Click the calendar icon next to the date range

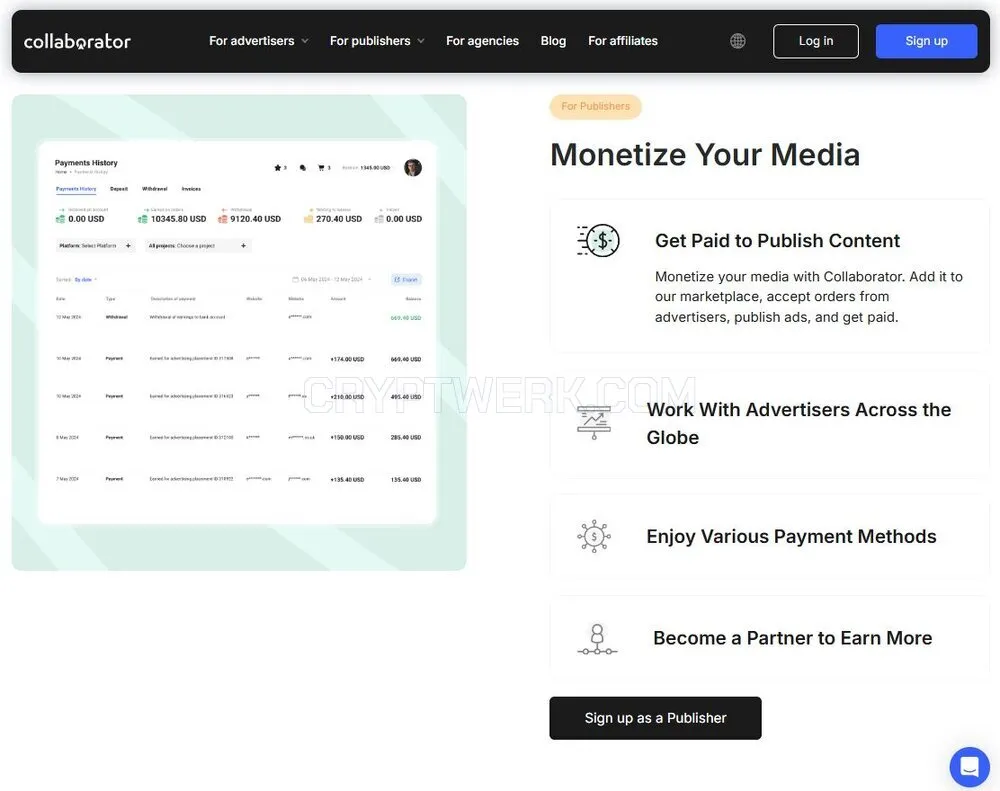pos(295,279)
